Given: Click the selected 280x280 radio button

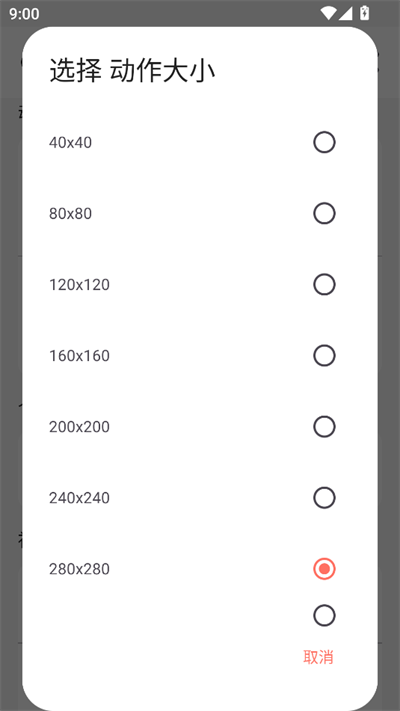Looking at the screenshot, I should [x=324, y=569].
